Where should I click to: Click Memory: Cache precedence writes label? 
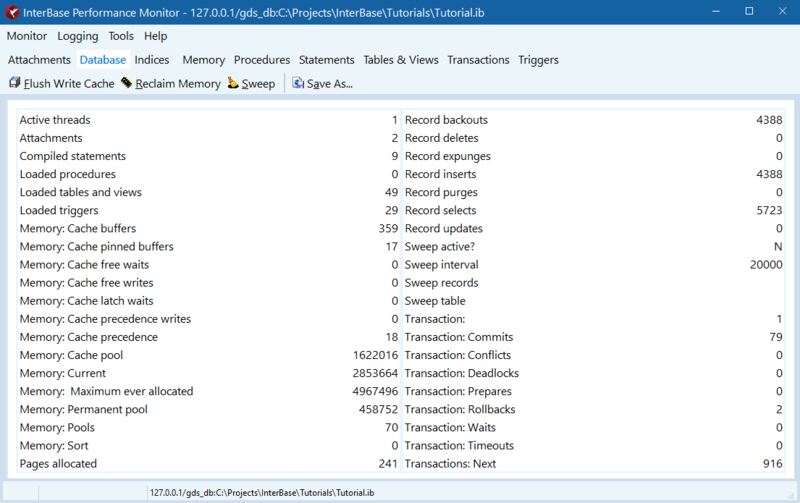coord(106,319)
